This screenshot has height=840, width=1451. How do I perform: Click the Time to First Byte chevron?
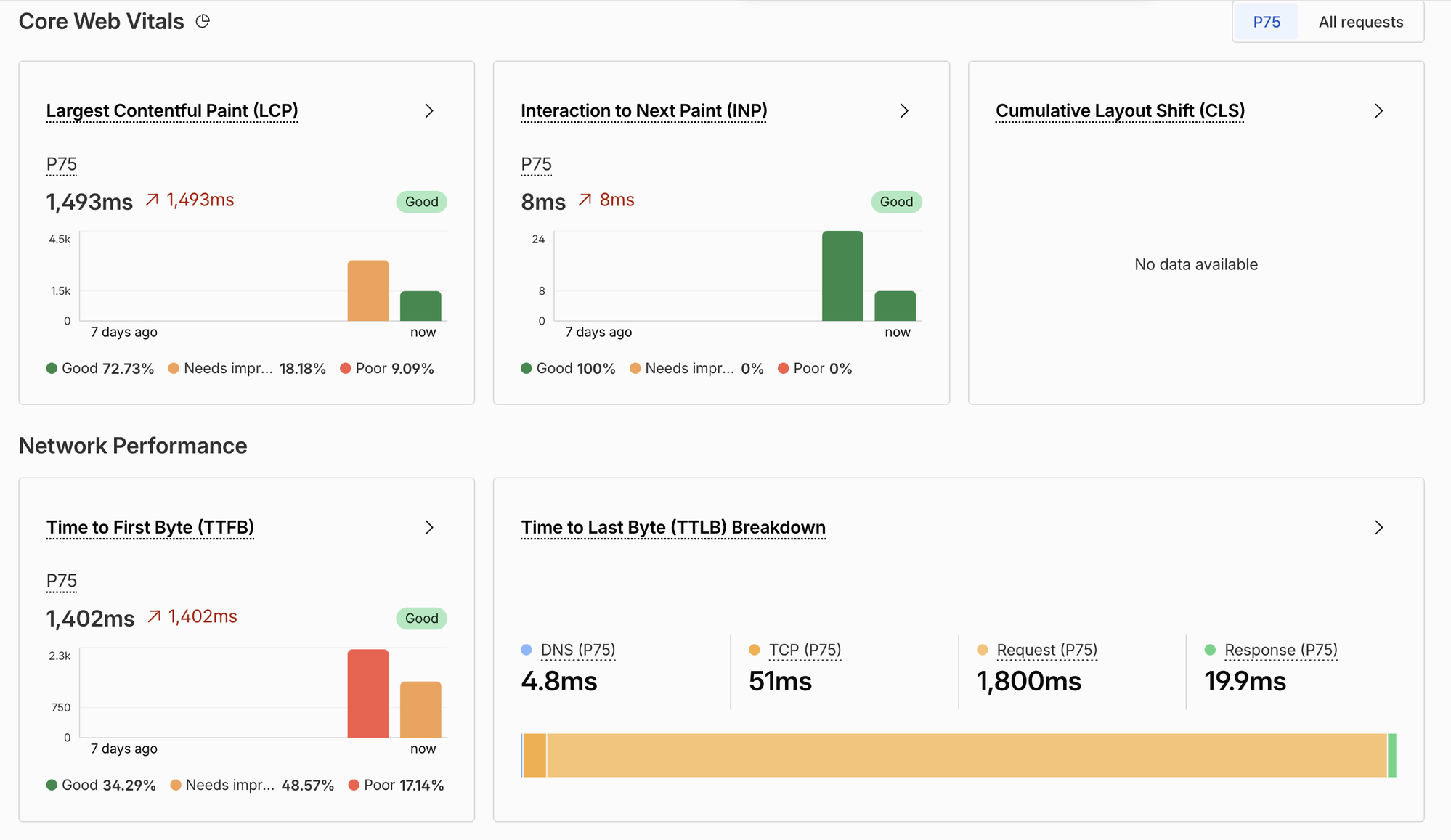click(429, 527)
